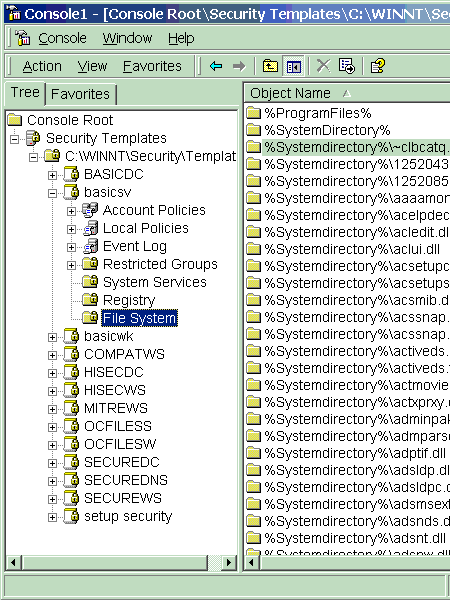450x600 pixels.
Task: Click the Registry folder icon
Action: [x=90, y=300]
